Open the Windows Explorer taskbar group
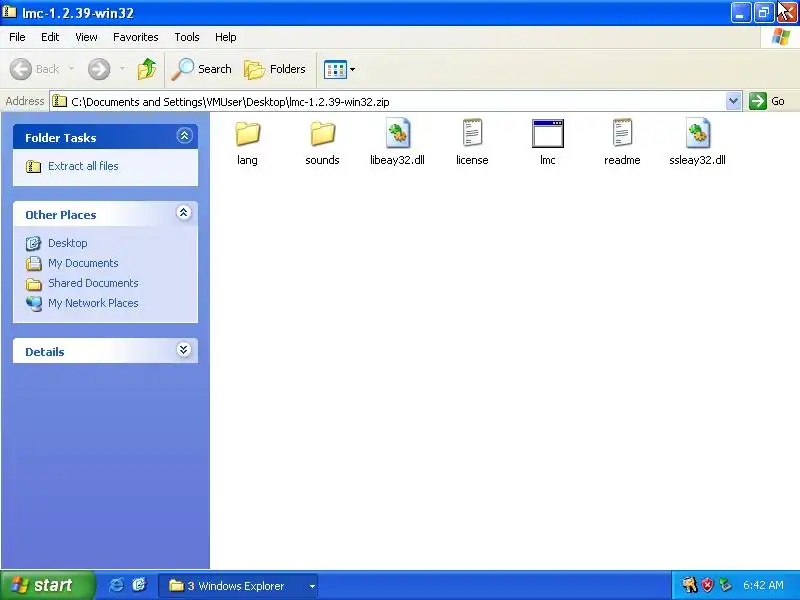 click(x=238, y=586)
